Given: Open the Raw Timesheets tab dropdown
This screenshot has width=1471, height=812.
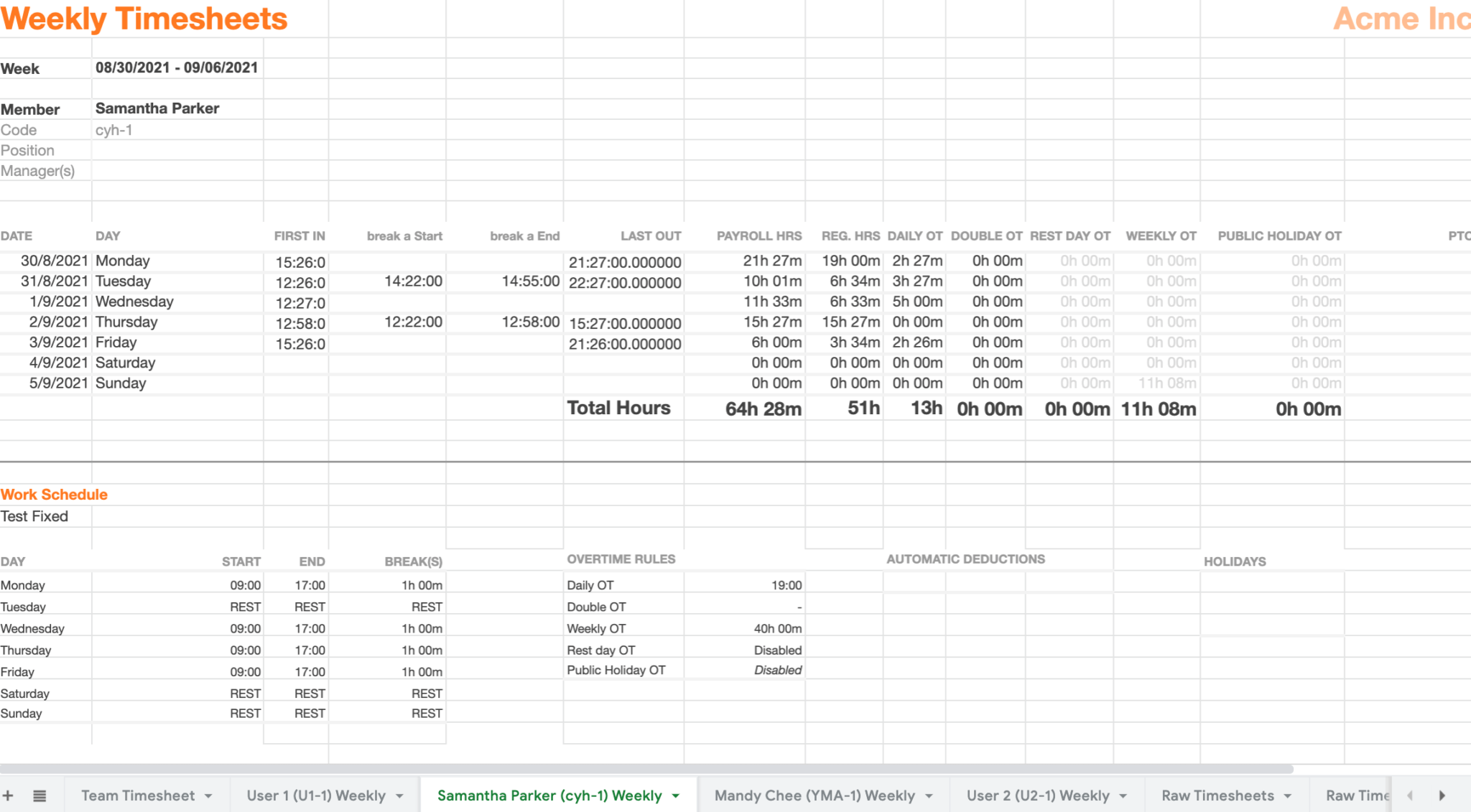Looking at the screenshot, I should pyautogui.click(x=1286, y=795).
